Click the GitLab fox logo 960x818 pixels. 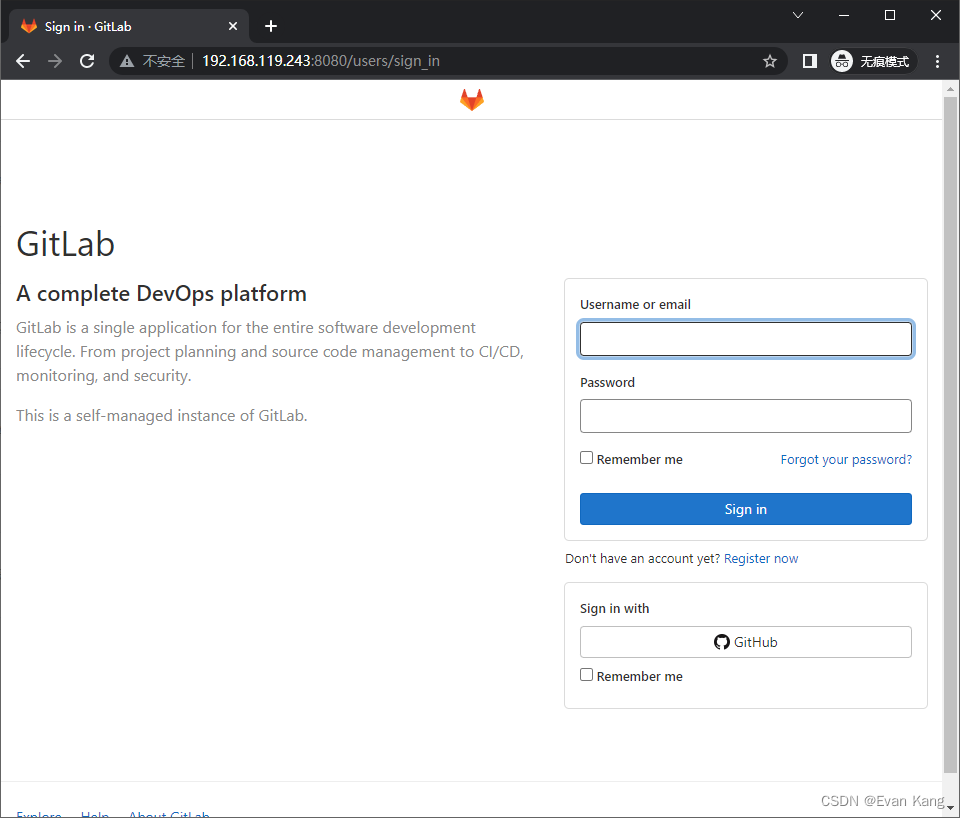point(471,99)
